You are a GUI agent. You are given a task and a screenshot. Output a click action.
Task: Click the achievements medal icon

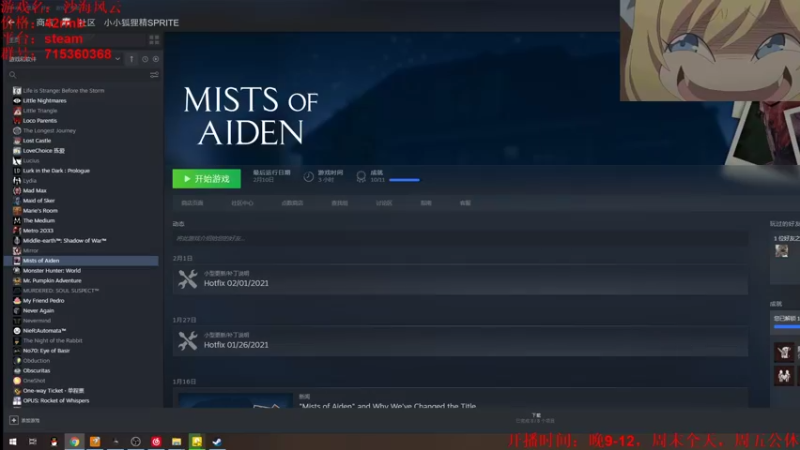pos(361,177)
